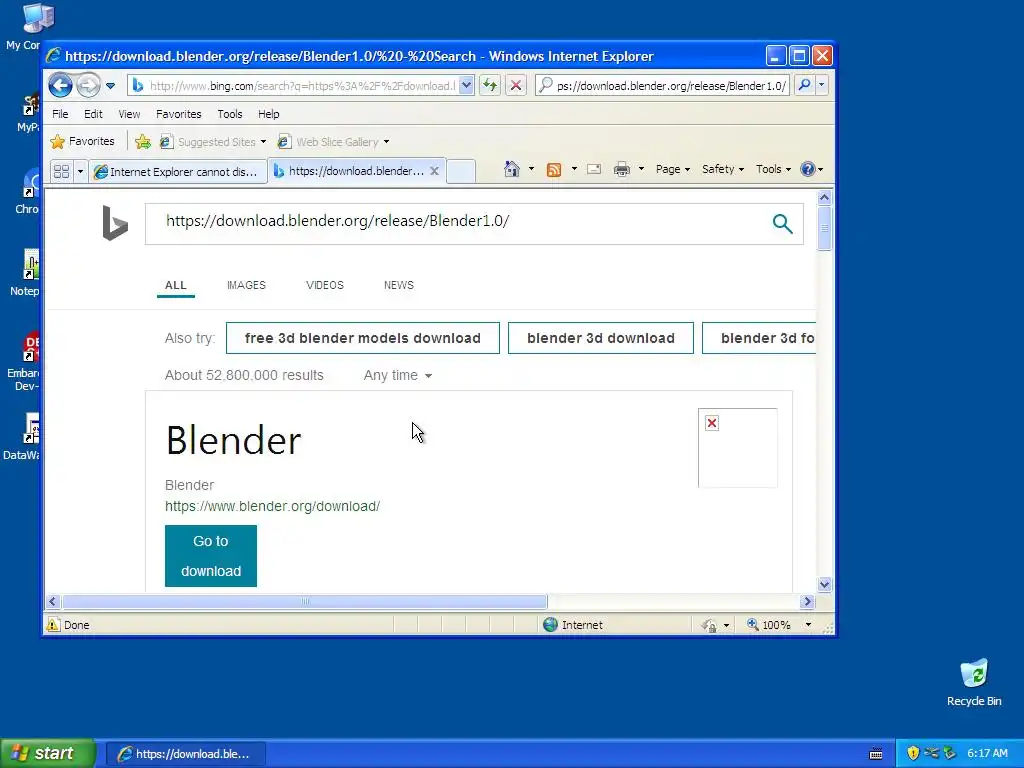This screenshot has height=768, width=1024.
Task: Click the Favorites star button
Action: tap(83, 142)
